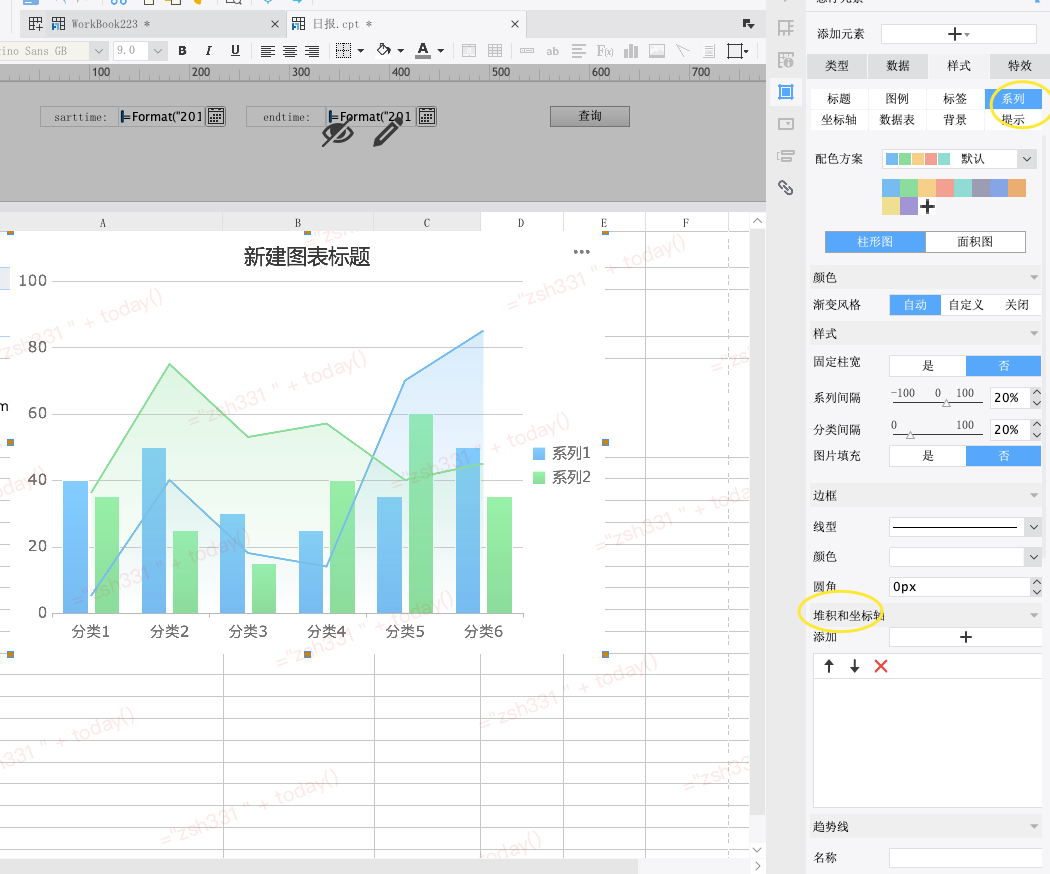Image resolution: width=1050 pixels, height=874 pixels.
Task: Select the 面积图 chart type button
Action: tap(975, 242)
